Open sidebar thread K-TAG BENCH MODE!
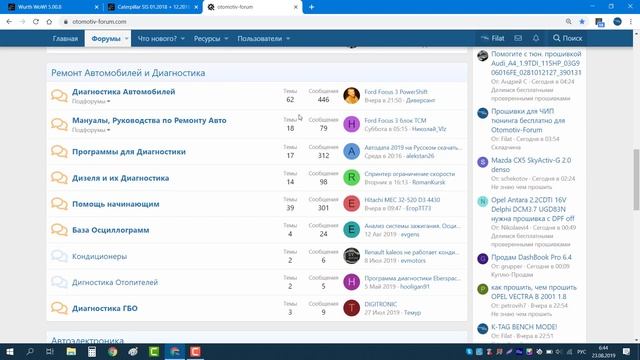 (524, 327)
